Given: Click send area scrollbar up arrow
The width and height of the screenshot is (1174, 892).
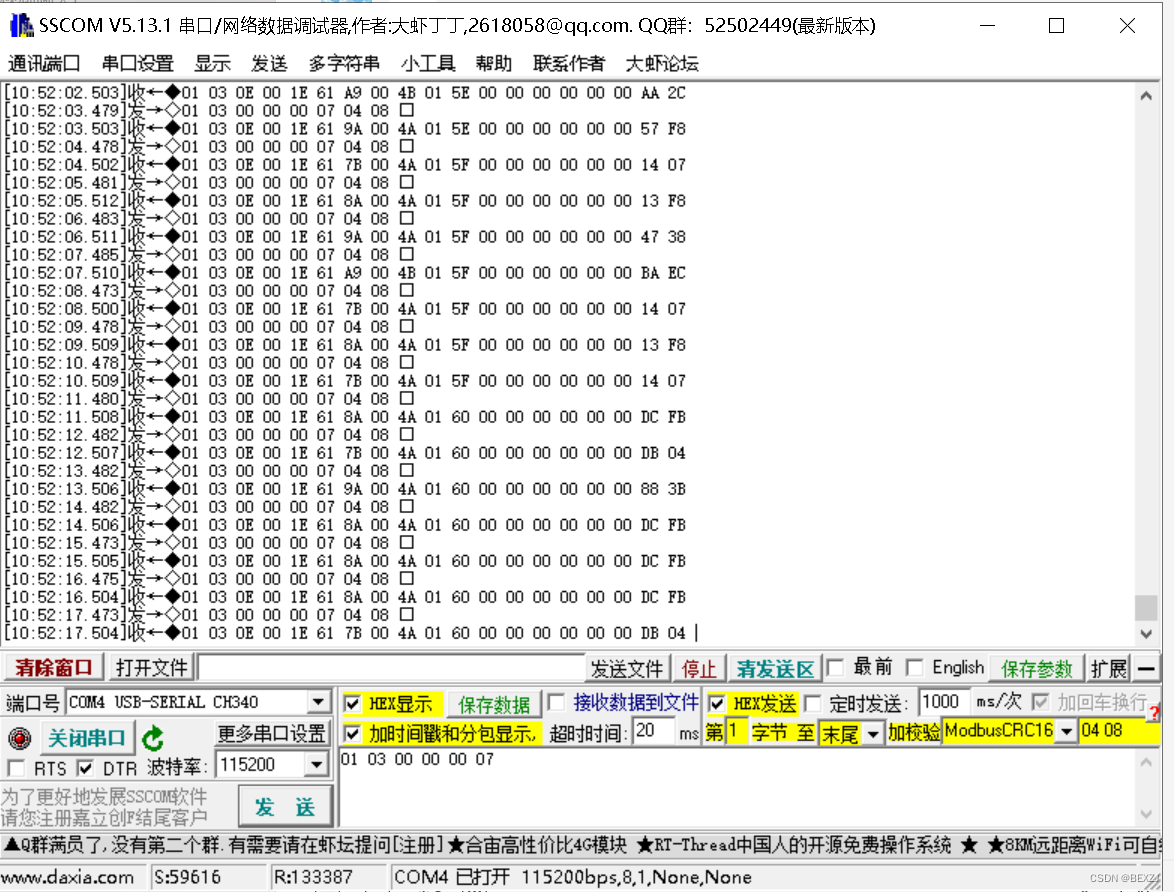Looking at the screenshot, I should click(1146, 762).
